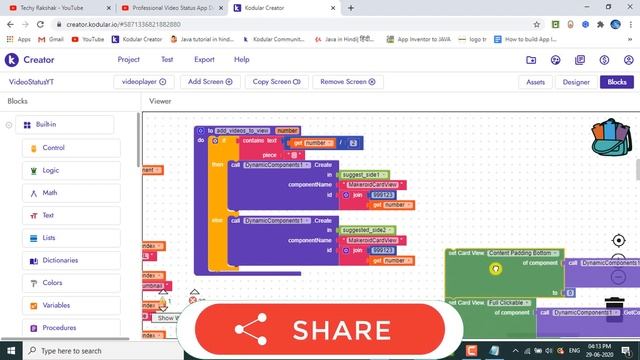The image size is (640, 360).
Task: Switch to the Designer view
Action: click(576, 82)
